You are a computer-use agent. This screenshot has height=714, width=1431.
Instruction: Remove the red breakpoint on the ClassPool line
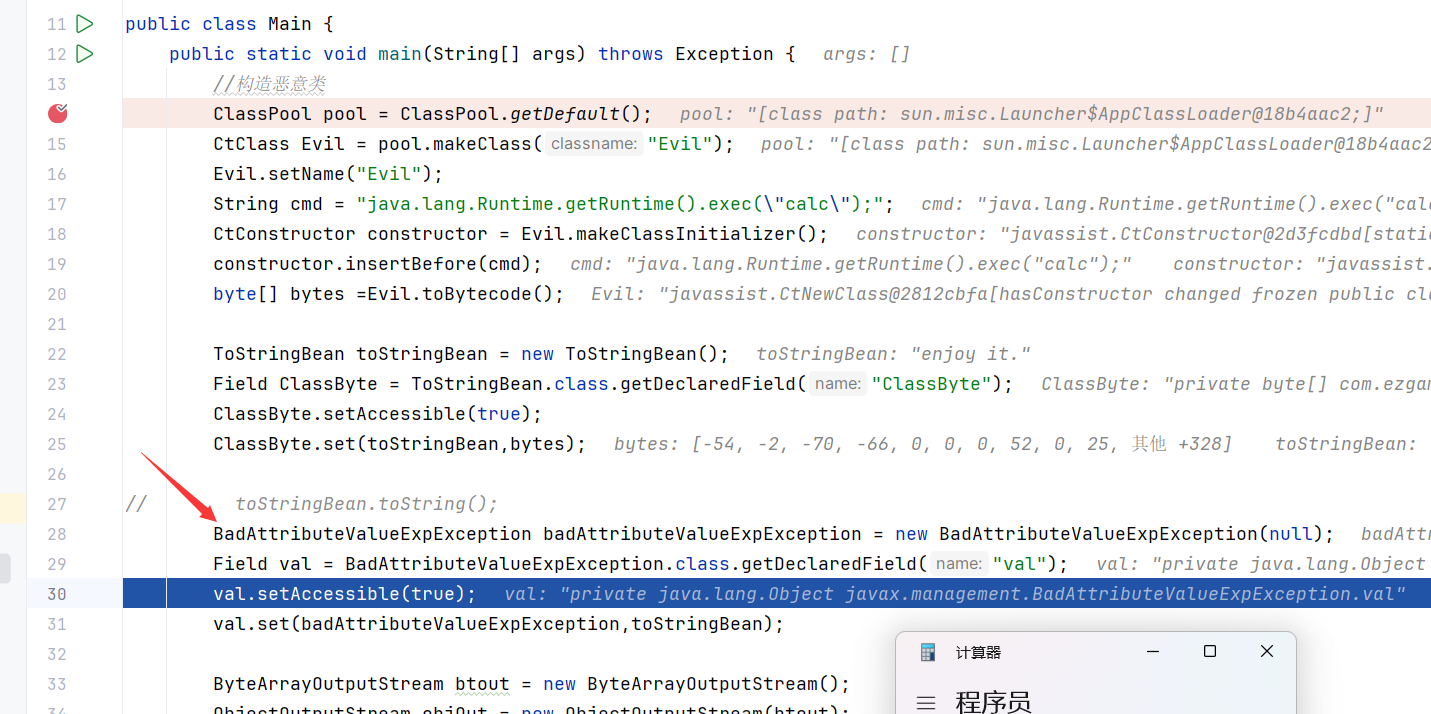coord(58,113)
